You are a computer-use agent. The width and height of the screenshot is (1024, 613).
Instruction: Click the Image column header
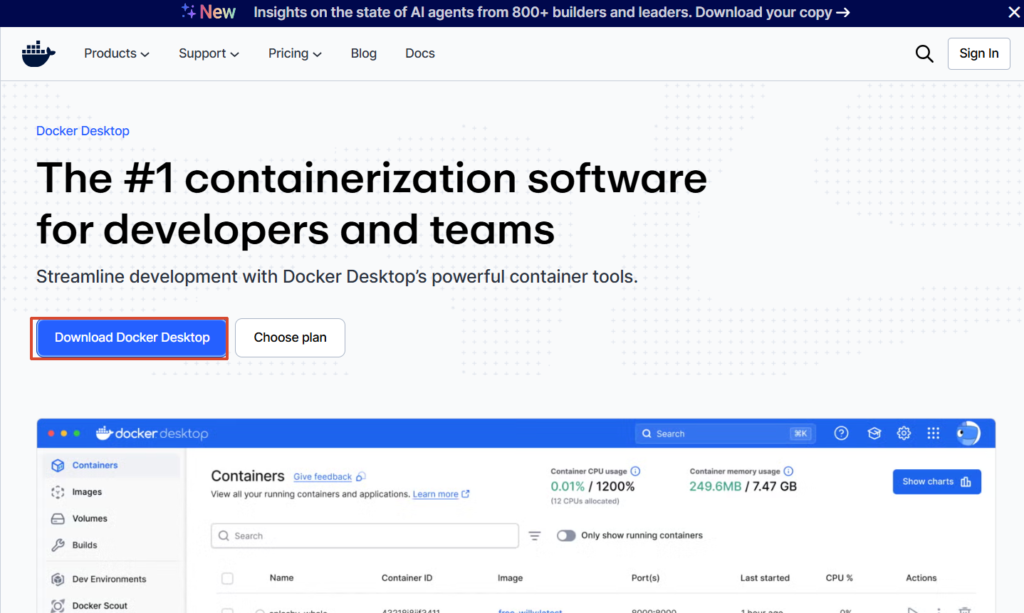click(x=510, y=578)
